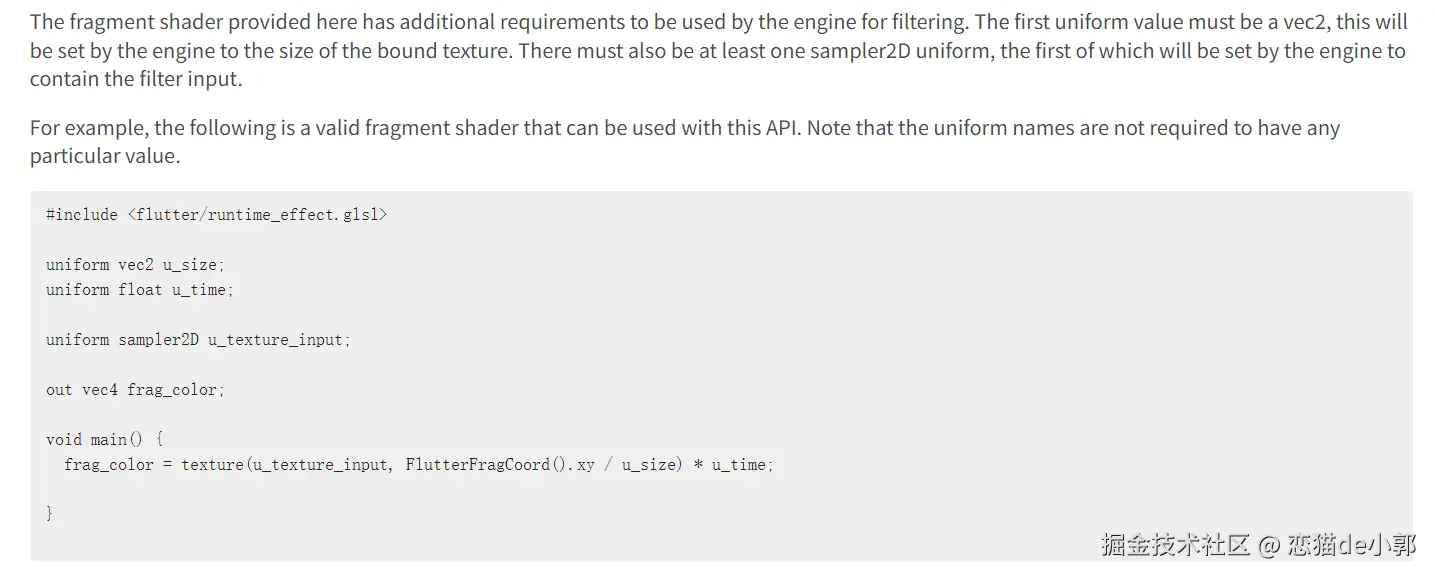Click the 'void main() {' line
The width and height of the screenshot is (1435, 577).
pyautogui.click(x=104, y=439)
